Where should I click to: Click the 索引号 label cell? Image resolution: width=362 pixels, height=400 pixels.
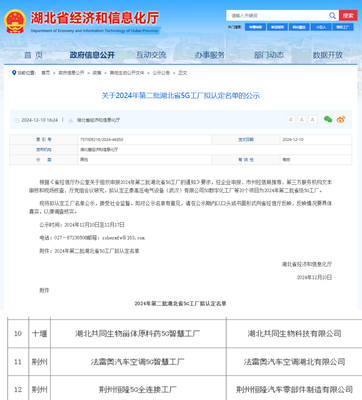click(44, 139)
